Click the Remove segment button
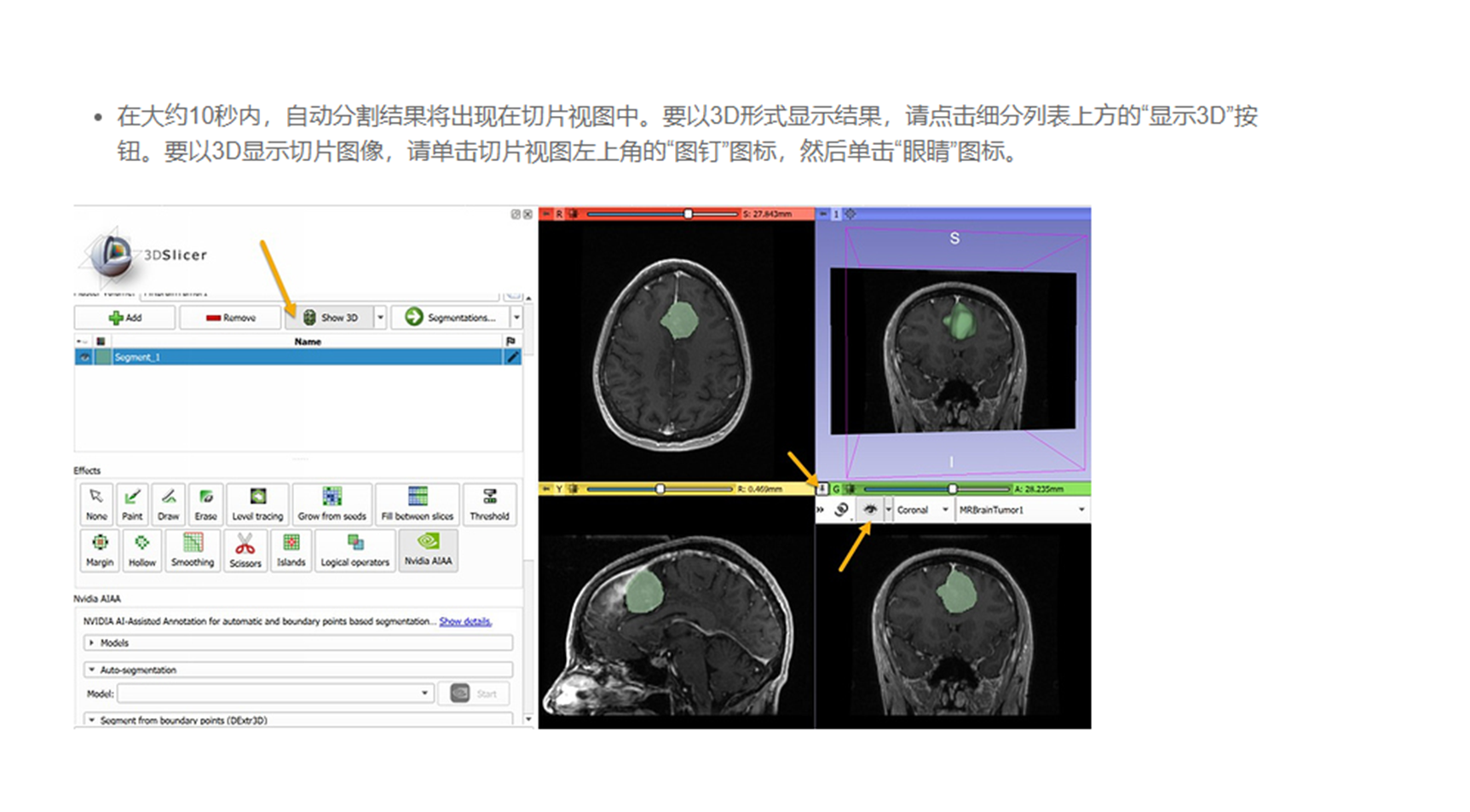Image resolution: width=1470 pixels, height=812 pixels. [230, 317]
